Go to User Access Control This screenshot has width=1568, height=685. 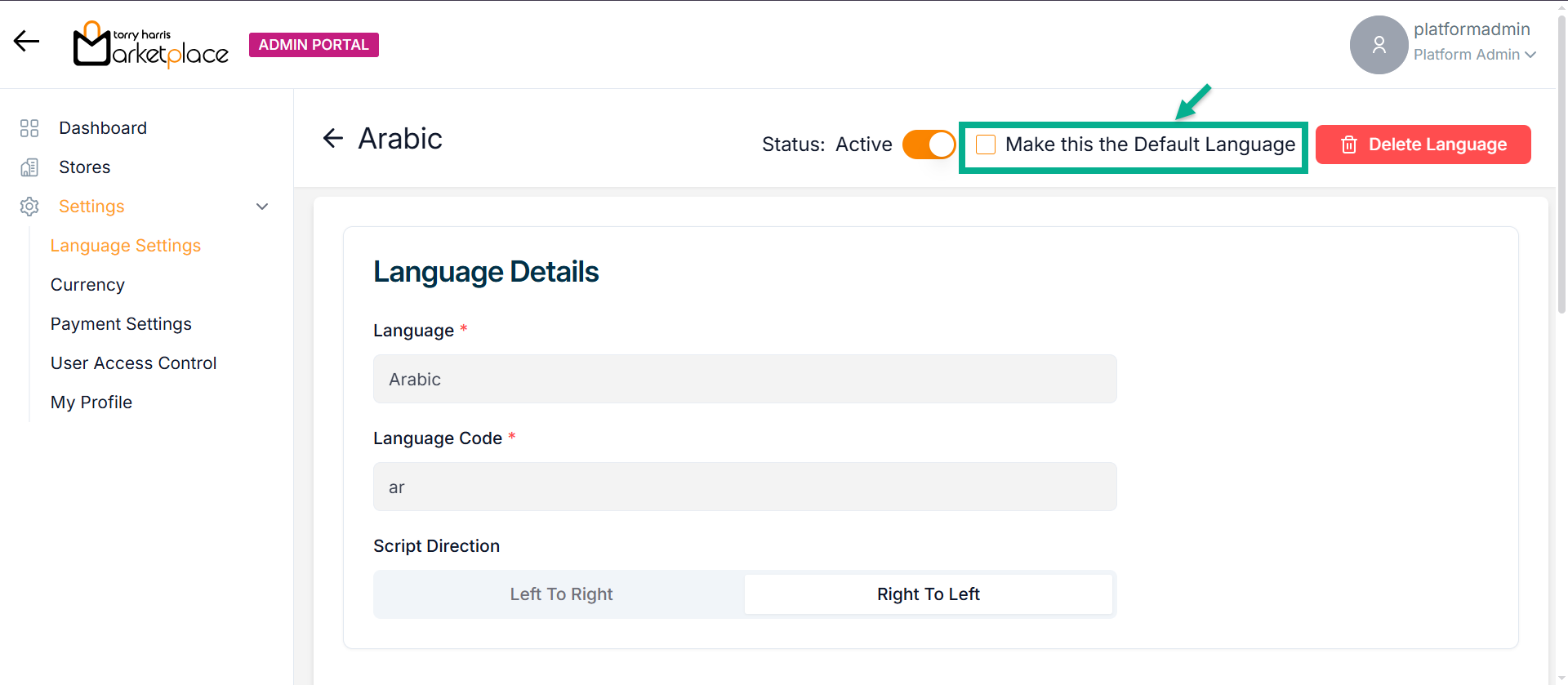[x=133, y=363]
